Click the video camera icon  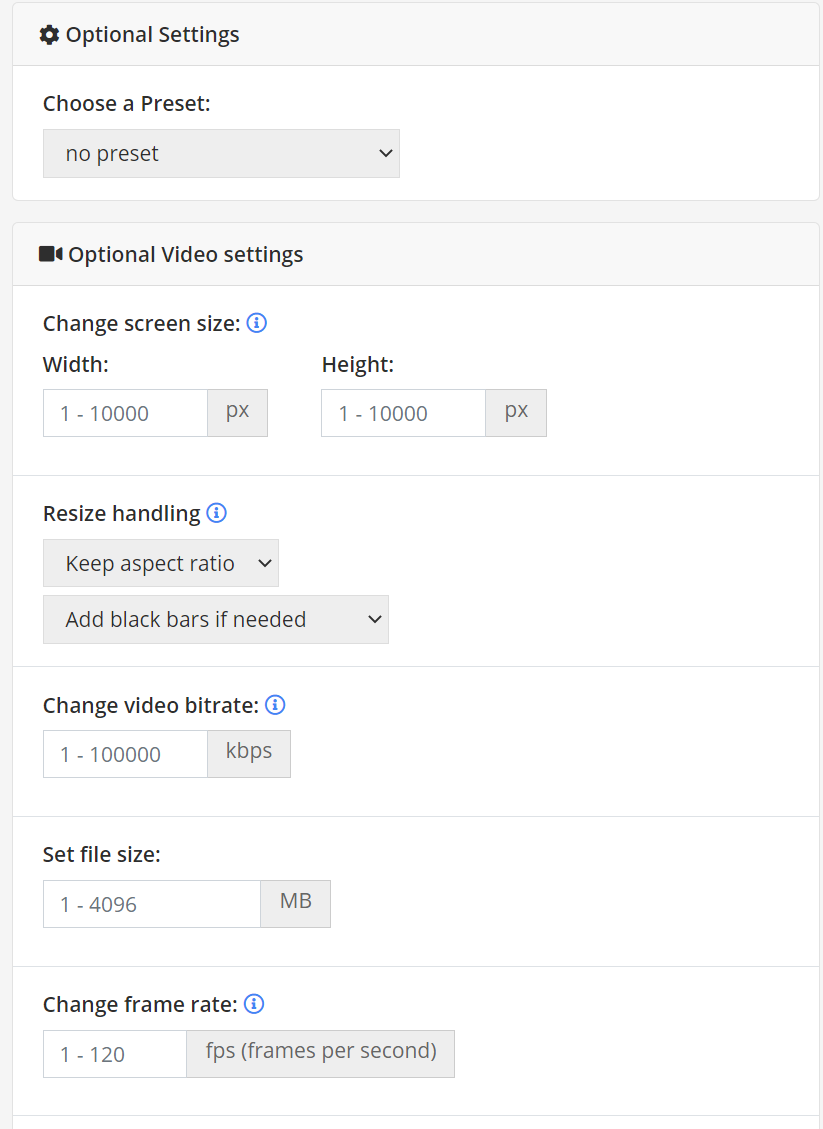tap(51, 254)
